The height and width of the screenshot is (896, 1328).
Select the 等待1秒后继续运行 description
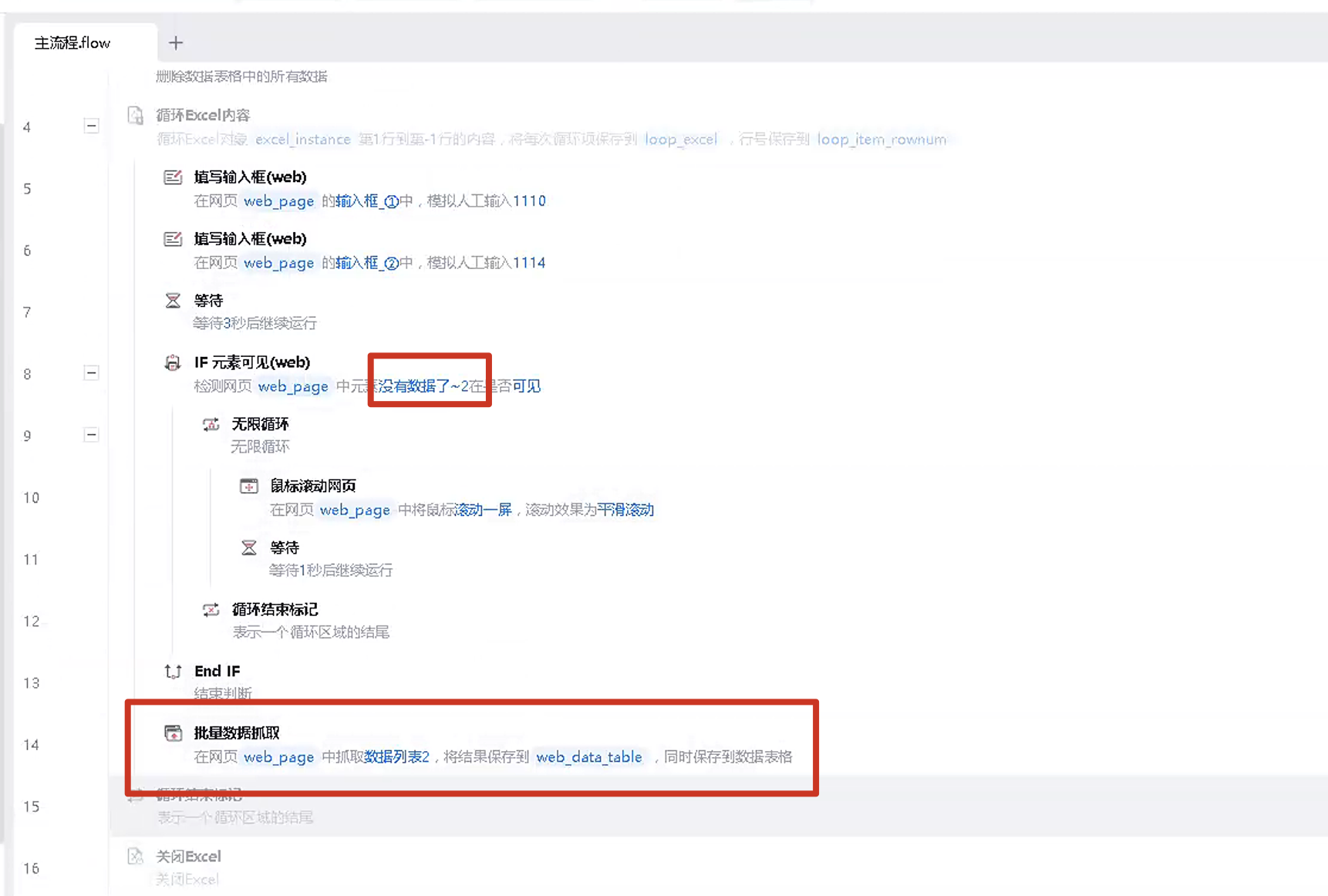(331, 570)
